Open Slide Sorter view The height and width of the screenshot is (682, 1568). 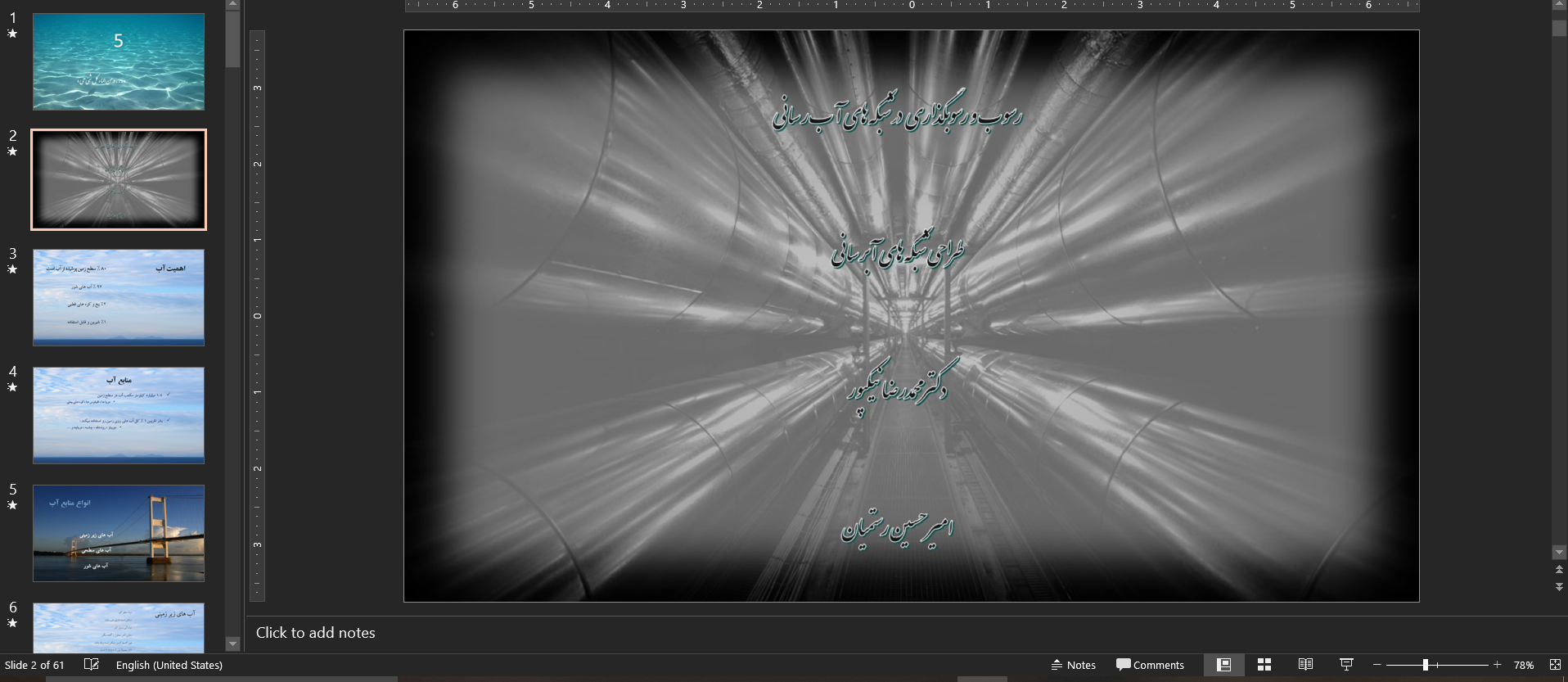(x=1264, y=665)
